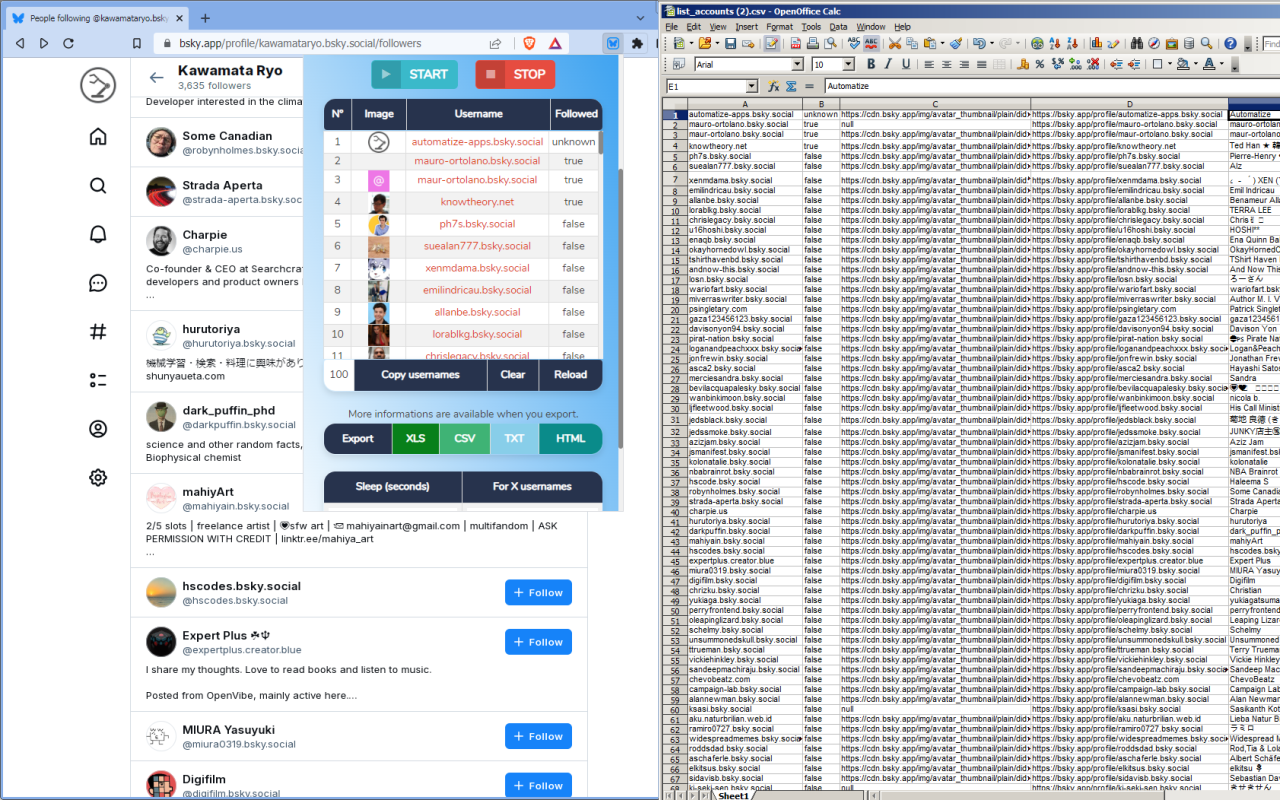
Task: Toggle Edit File mode in Calc
Action: tap(772, 44)
